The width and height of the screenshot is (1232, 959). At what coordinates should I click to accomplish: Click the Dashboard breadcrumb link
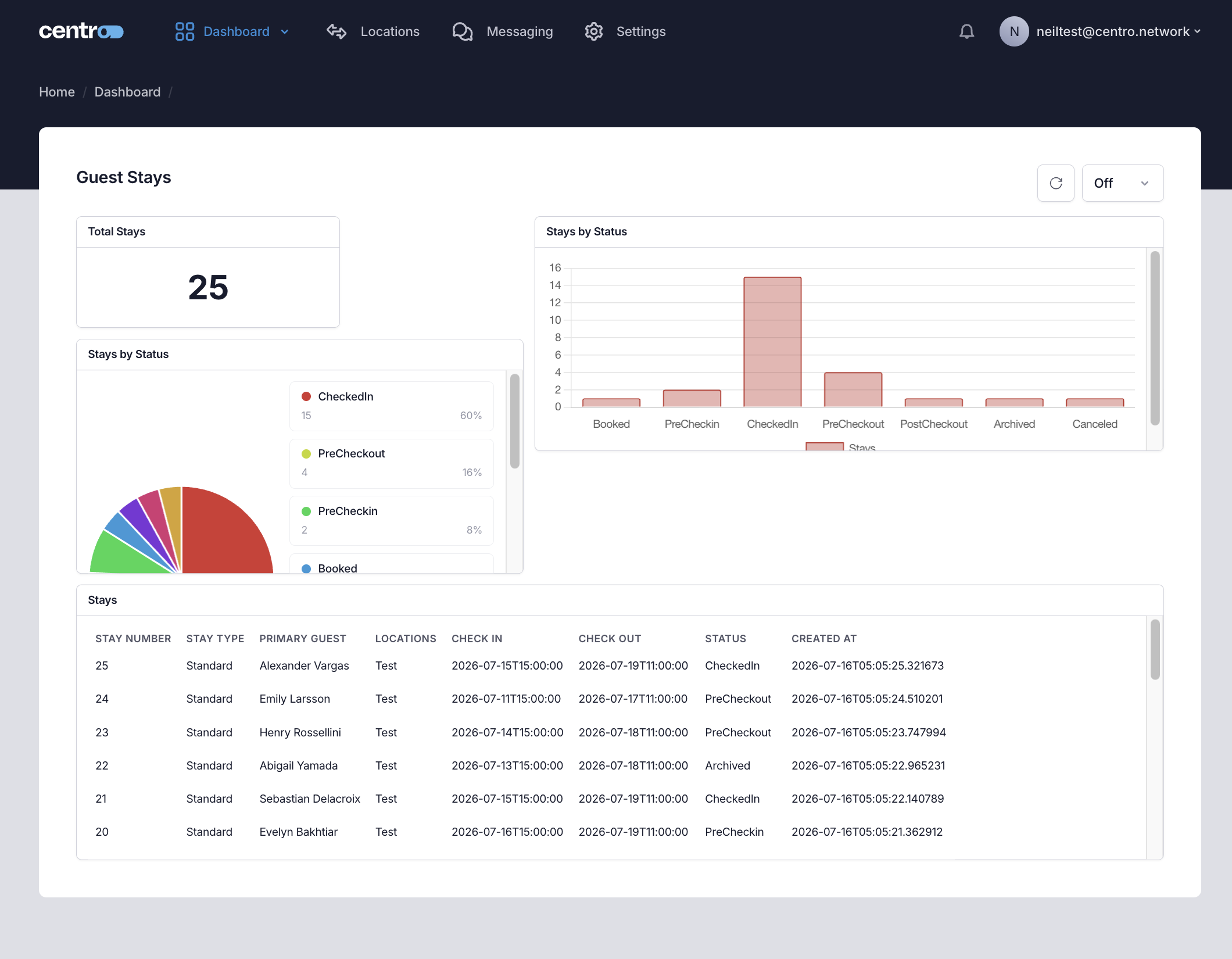click(x=127, y=92)
